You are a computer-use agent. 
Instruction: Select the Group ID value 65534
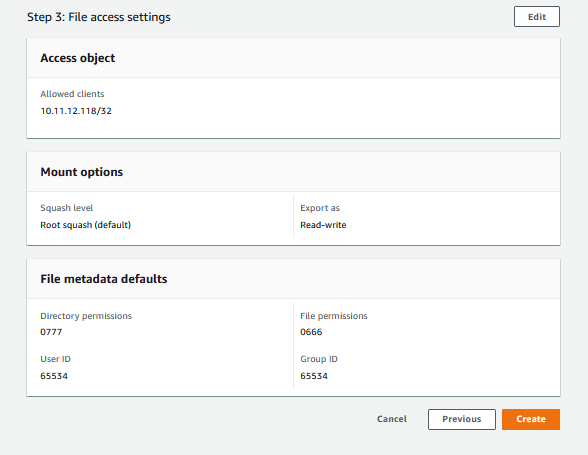(x=314, y=376)
